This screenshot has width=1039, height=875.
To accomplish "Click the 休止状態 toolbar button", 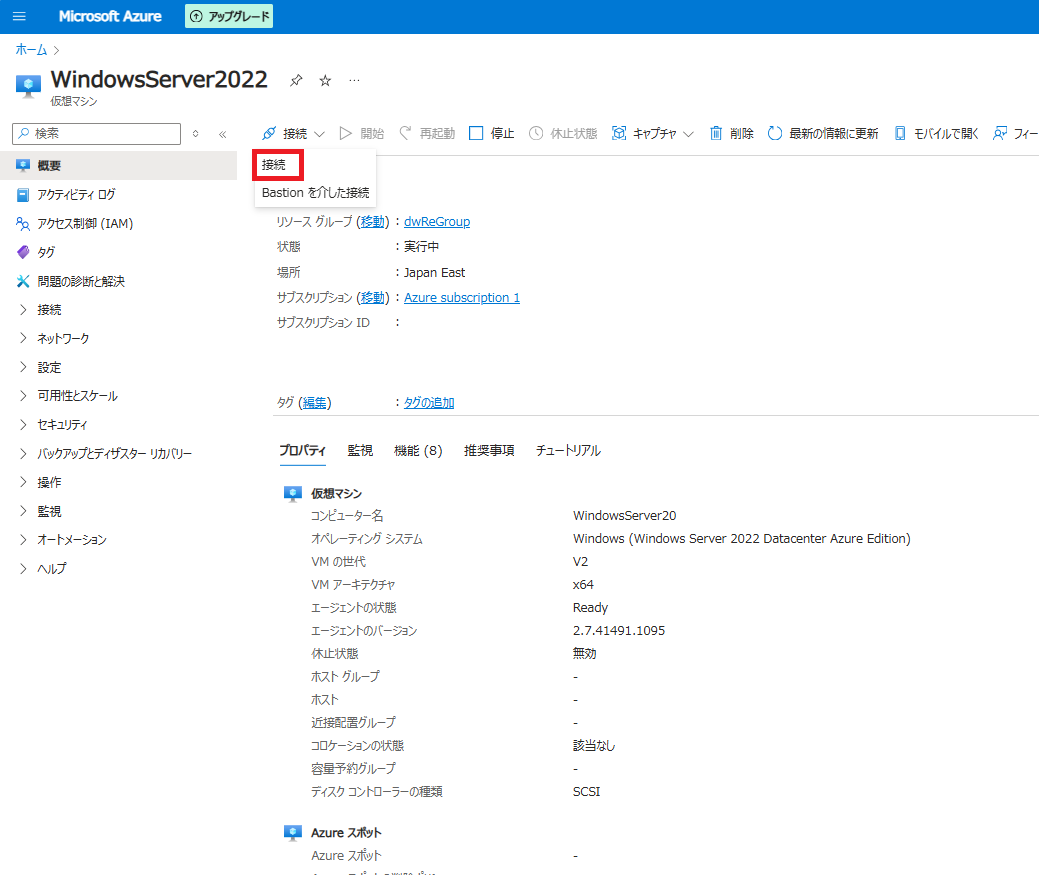I will click(x=563, y=134).
